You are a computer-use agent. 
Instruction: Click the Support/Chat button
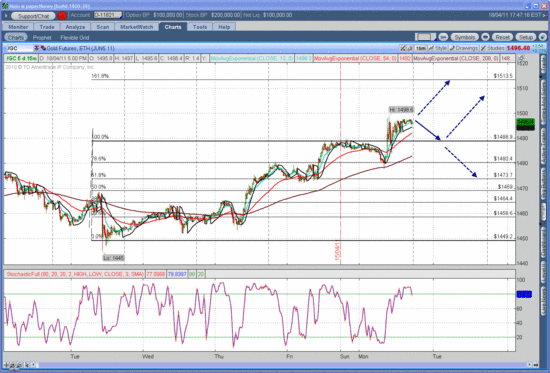pos(33,16)
